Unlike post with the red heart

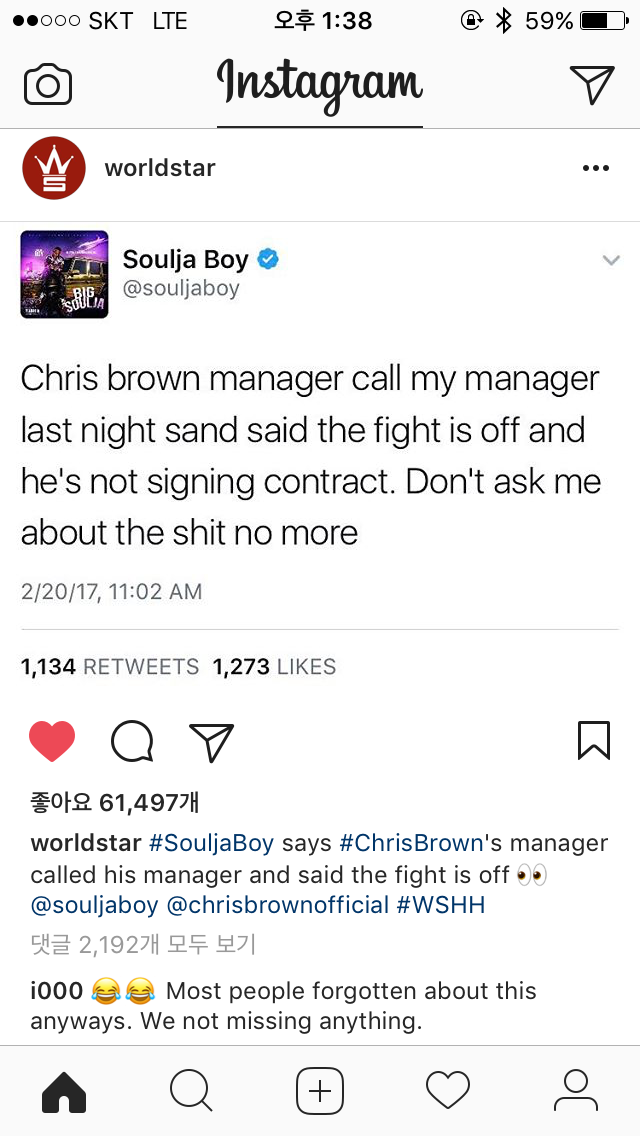(52, 741)
